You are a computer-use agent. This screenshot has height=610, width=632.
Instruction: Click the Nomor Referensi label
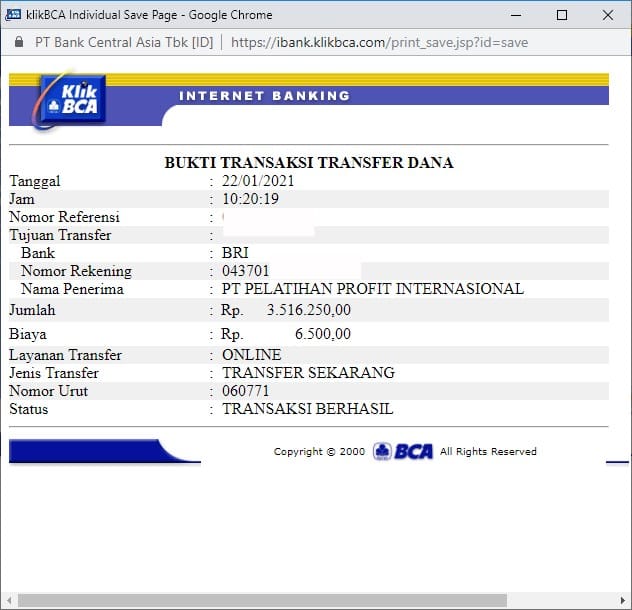coord(64,217)
